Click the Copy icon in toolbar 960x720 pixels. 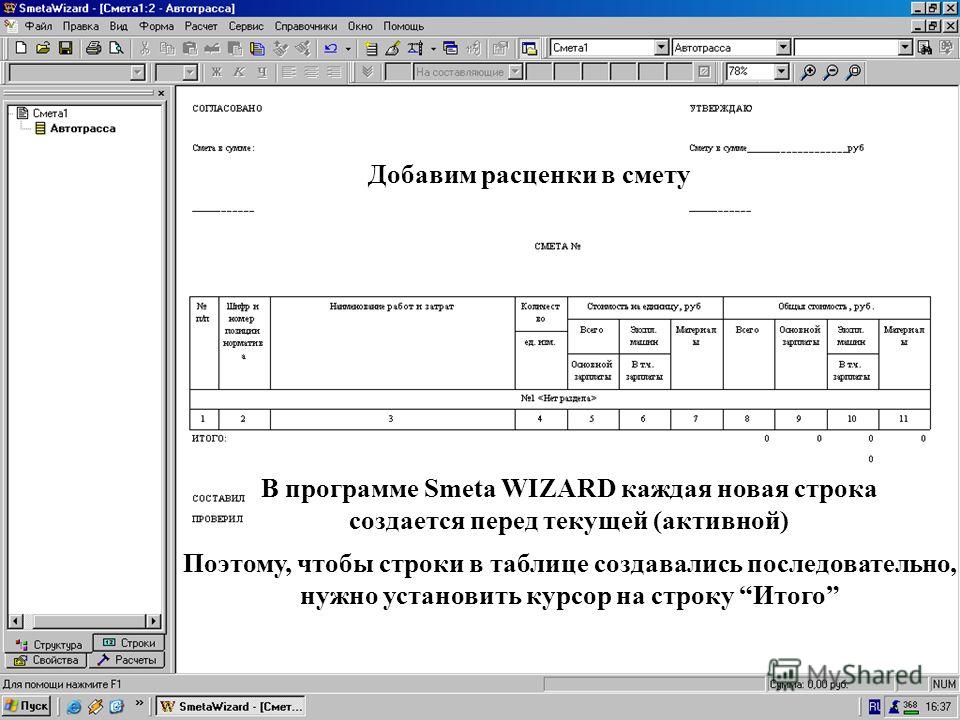coord(167,48)
